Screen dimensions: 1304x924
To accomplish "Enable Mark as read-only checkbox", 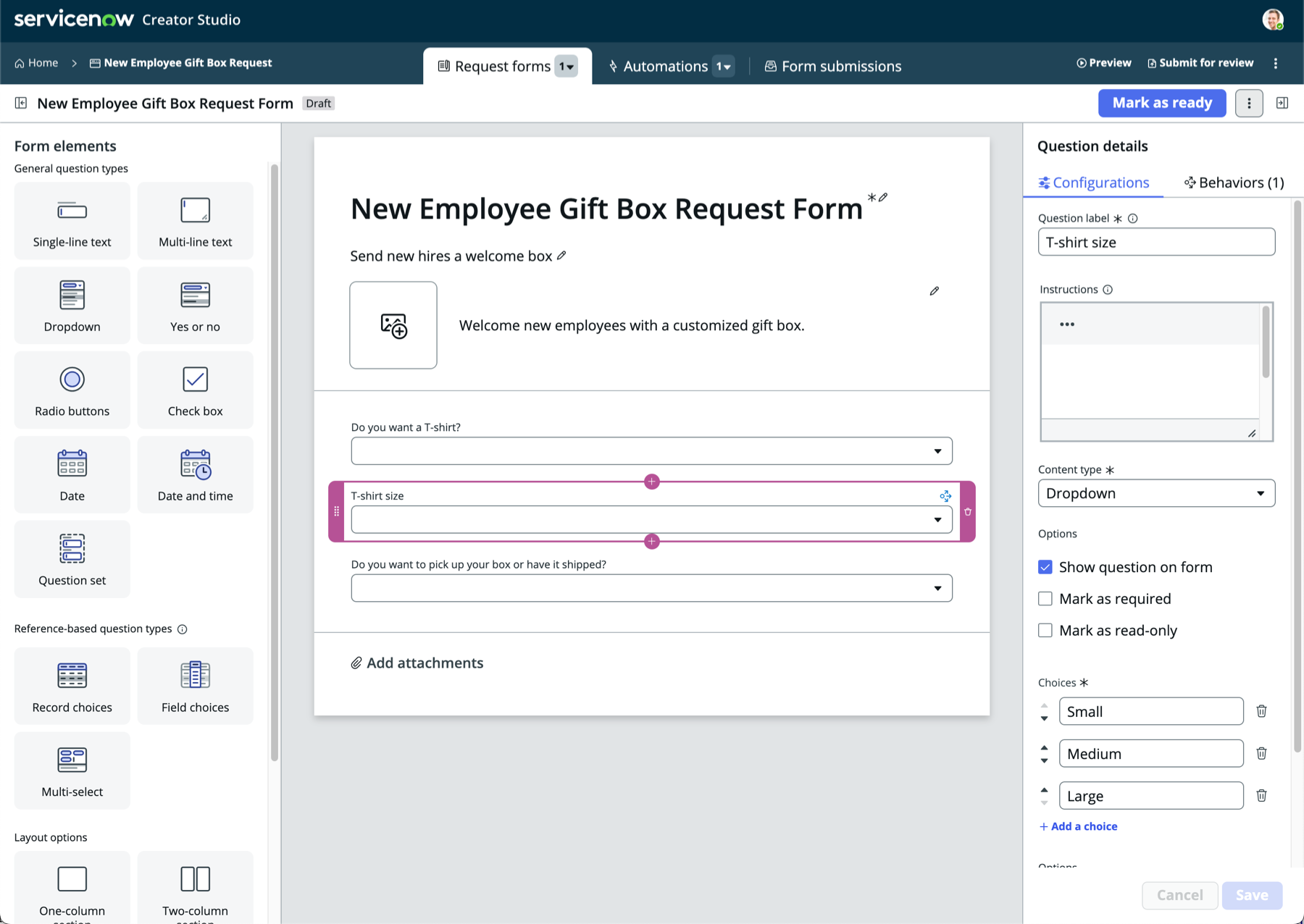I will 1045,631.
